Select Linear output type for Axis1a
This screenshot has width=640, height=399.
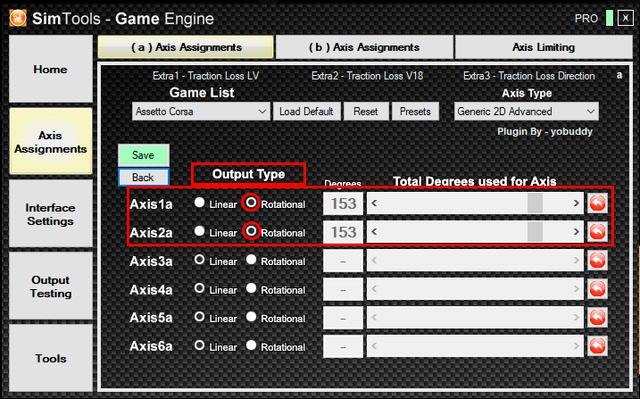(199, 202)
